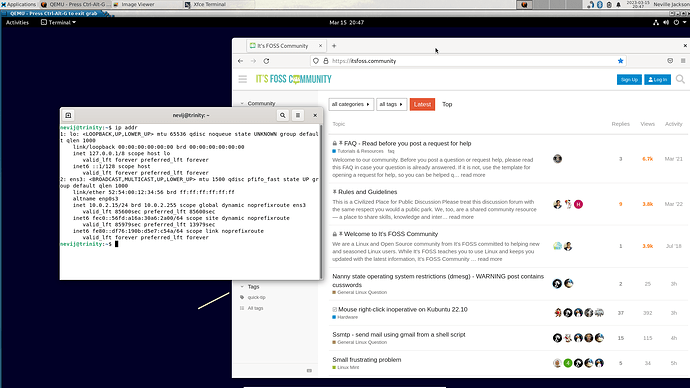
Task: Click the browser back arrow
Action: [240, 61]
